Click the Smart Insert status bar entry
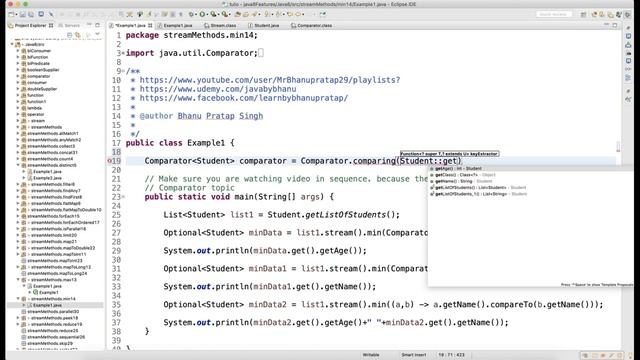Screen dimensions: 640x360 (x=413, y=355)
